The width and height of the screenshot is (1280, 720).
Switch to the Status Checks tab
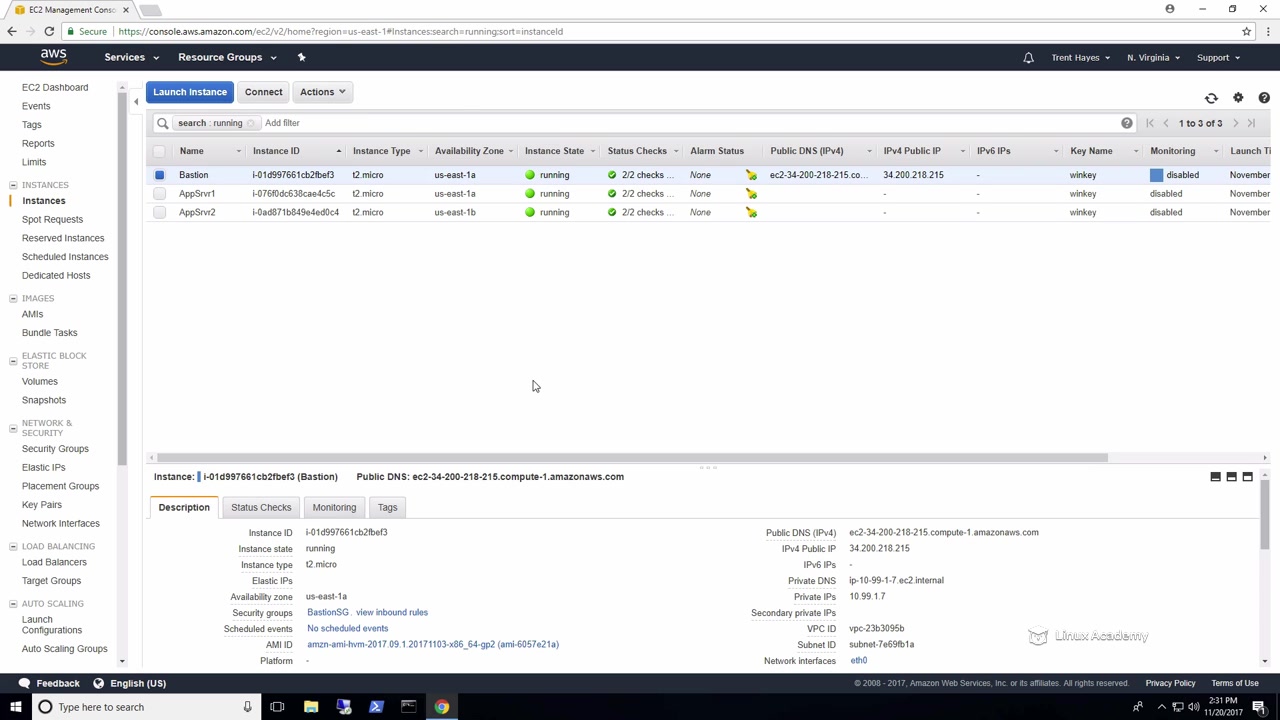[261, 507]
